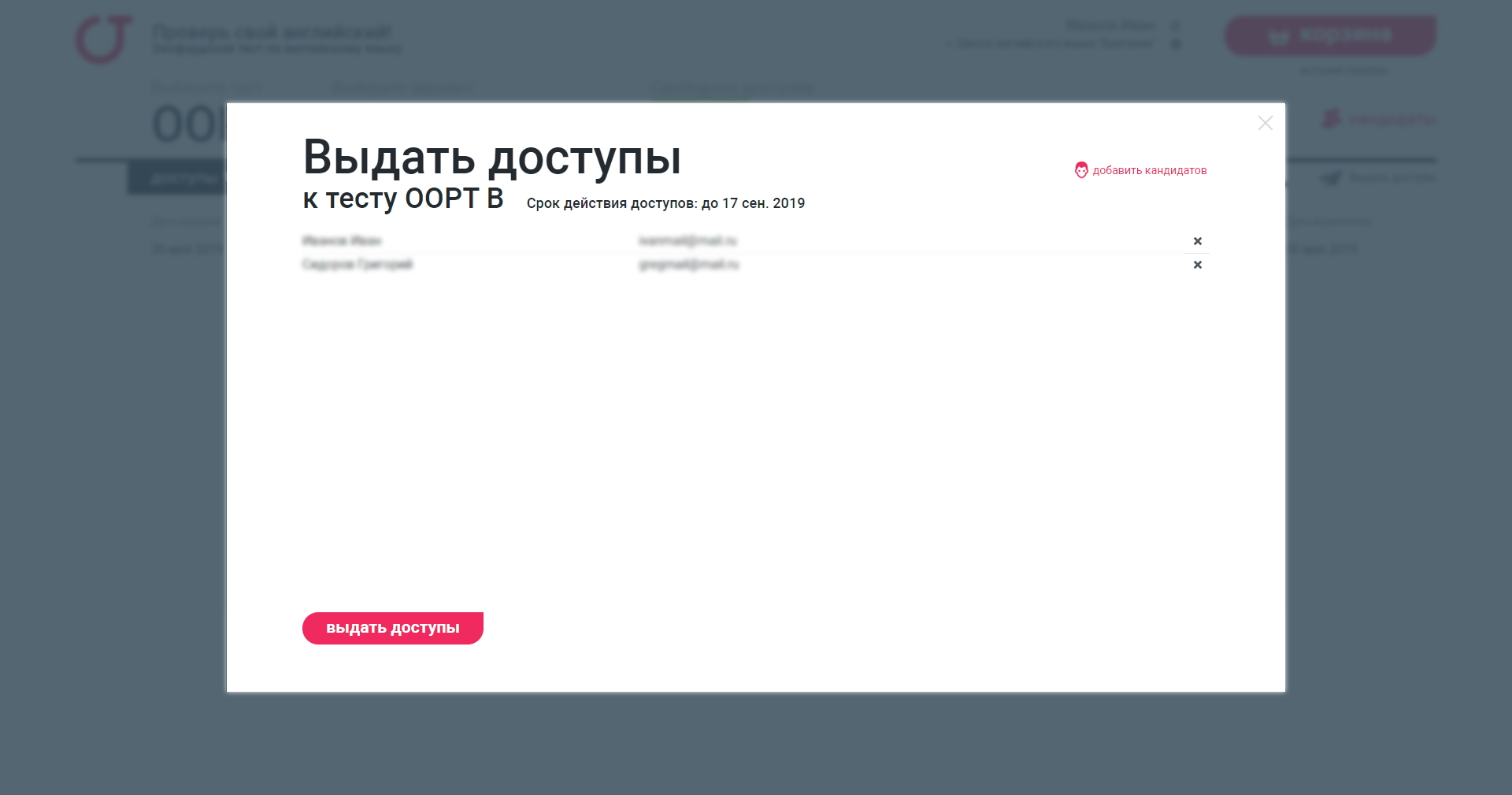The image size is (1512, 795).
Task: Remove candidate Сидоров Григорий with the x icon
Action: click(1197, 265)
